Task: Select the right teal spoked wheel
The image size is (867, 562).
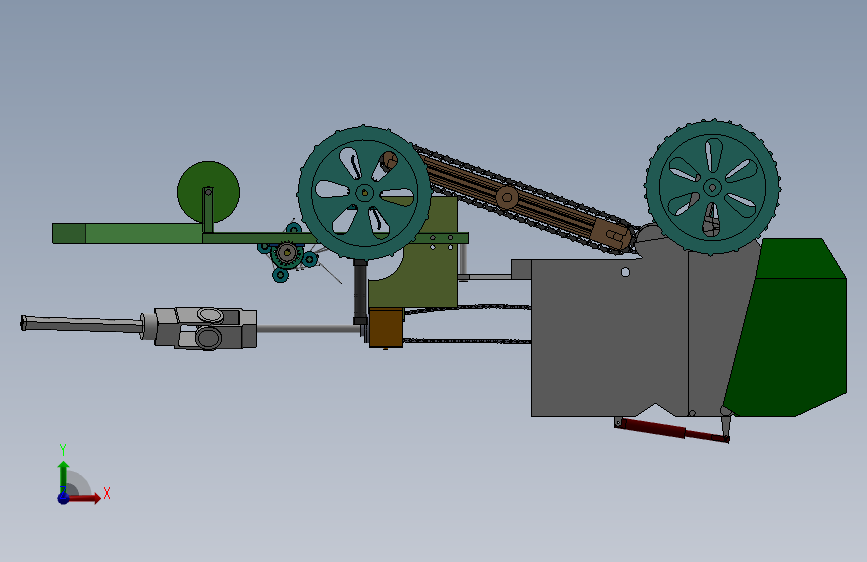Action: click(x=712, y=187)
